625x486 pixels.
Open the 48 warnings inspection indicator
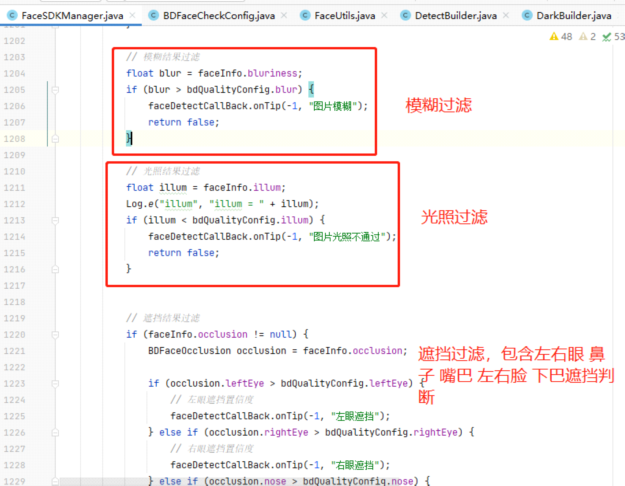point(561,37)
